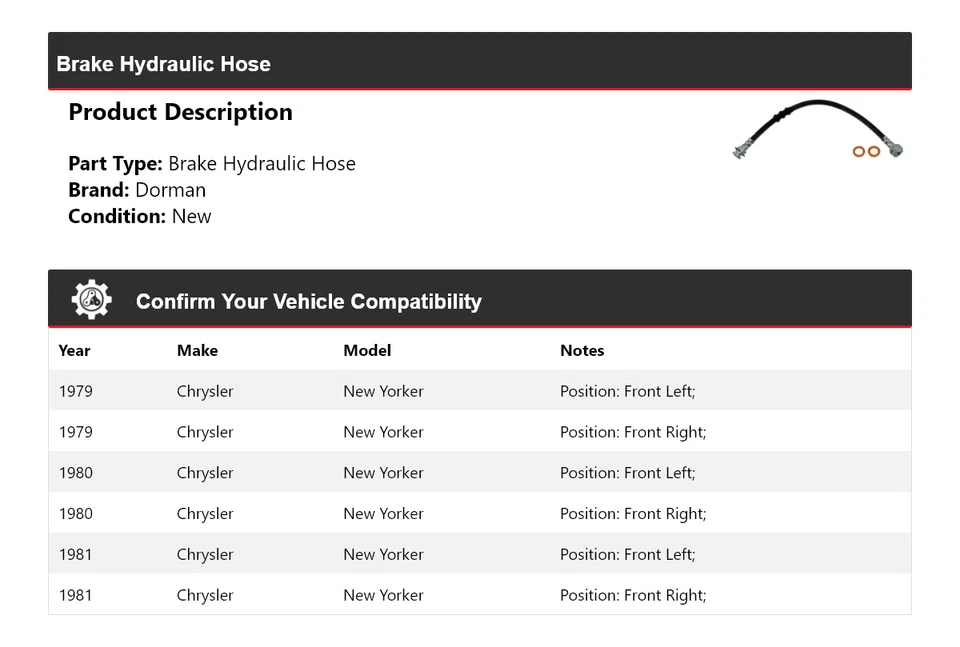This screenshot has width=960, height=647.
Task: Click "Position: Front Left;" note for 1979
Action: point(627,391)
